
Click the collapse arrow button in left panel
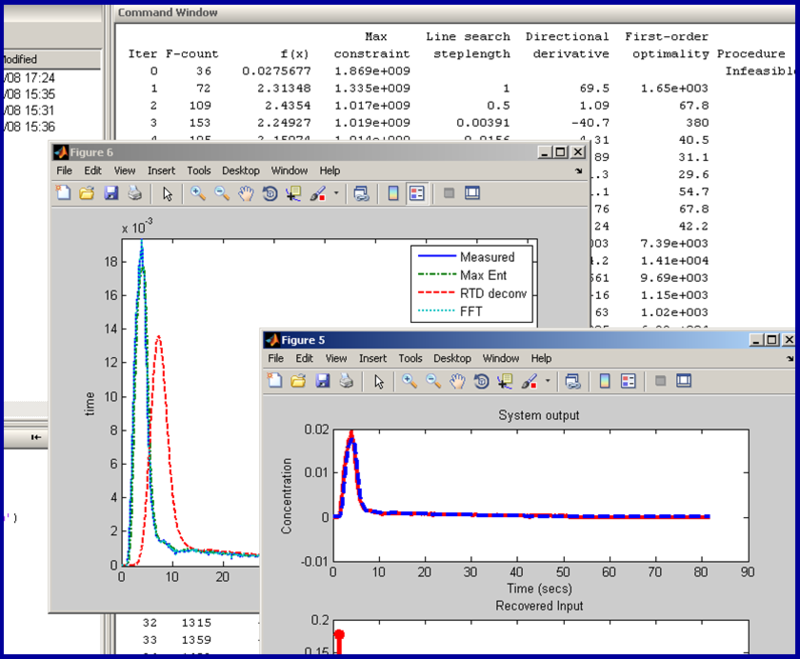tap(36, 437)
